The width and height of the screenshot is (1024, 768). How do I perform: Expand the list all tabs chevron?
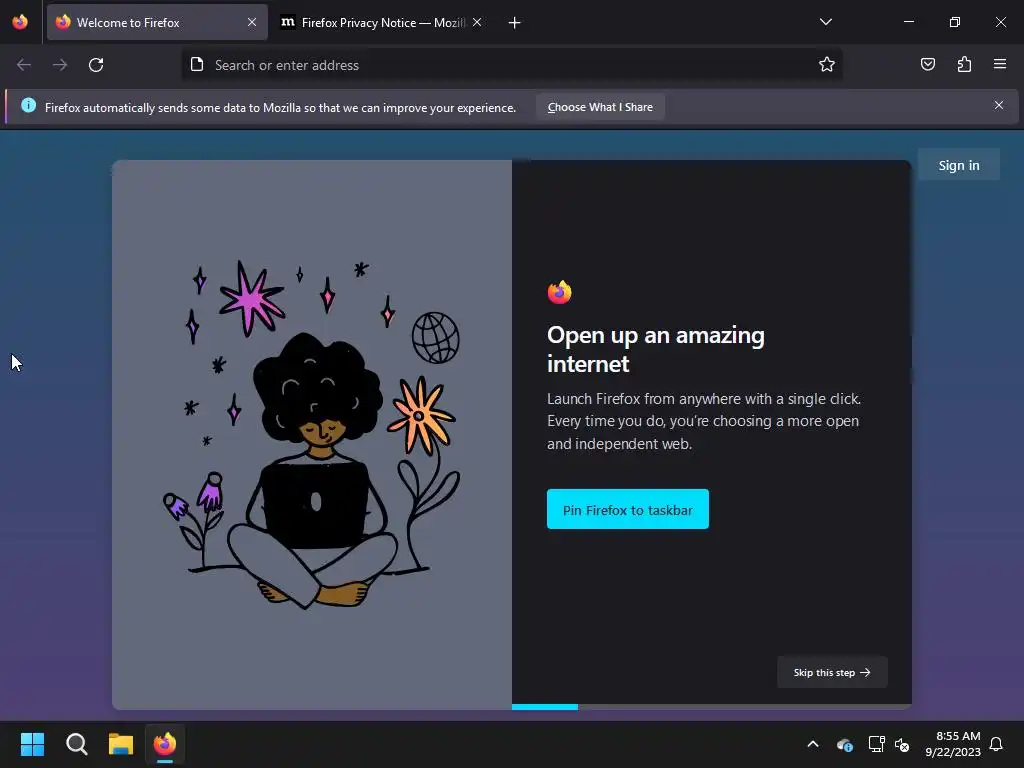(825, 22)
